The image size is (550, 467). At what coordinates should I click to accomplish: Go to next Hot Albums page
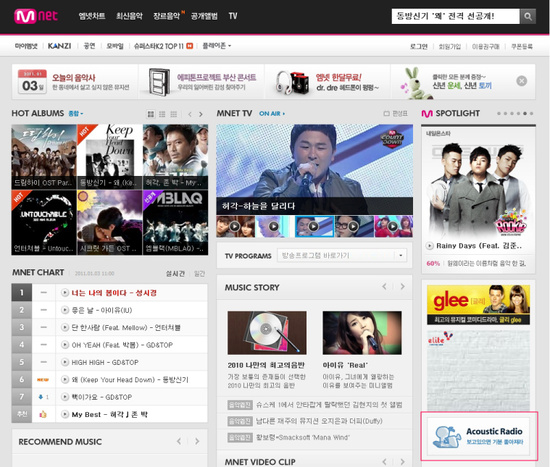pyautogui.click(x=201, y=114)
